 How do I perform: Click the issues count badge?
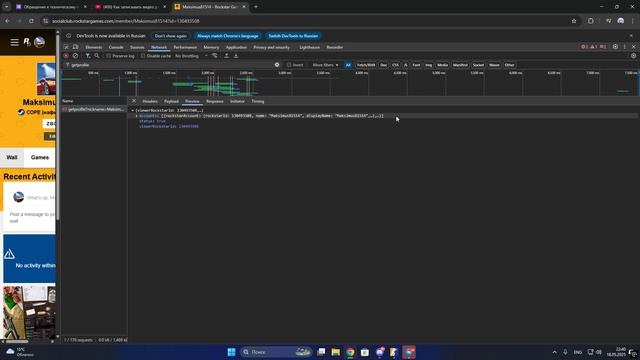point(603,47)
